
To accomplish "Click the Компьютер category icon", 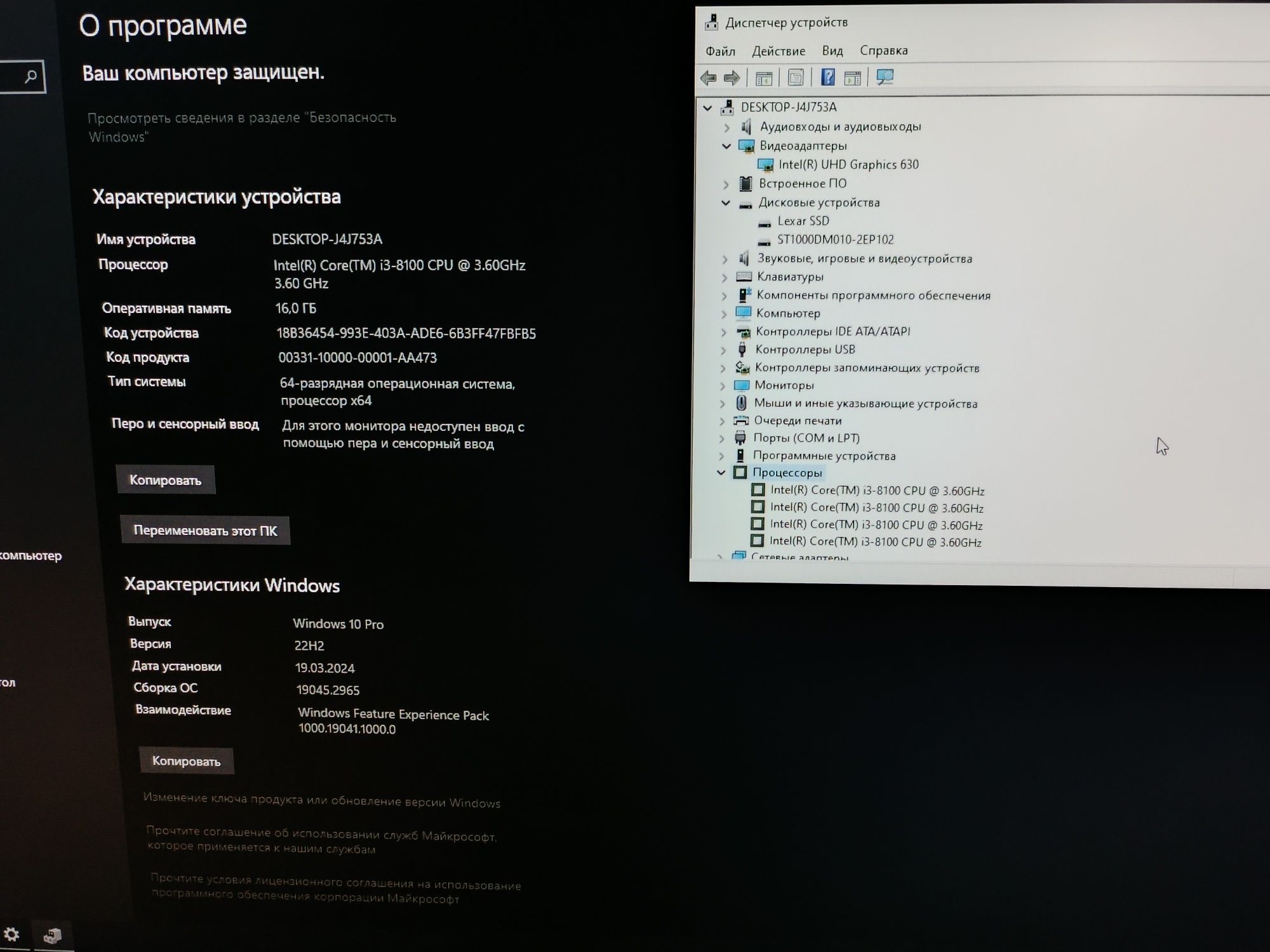I will (743, 313).
